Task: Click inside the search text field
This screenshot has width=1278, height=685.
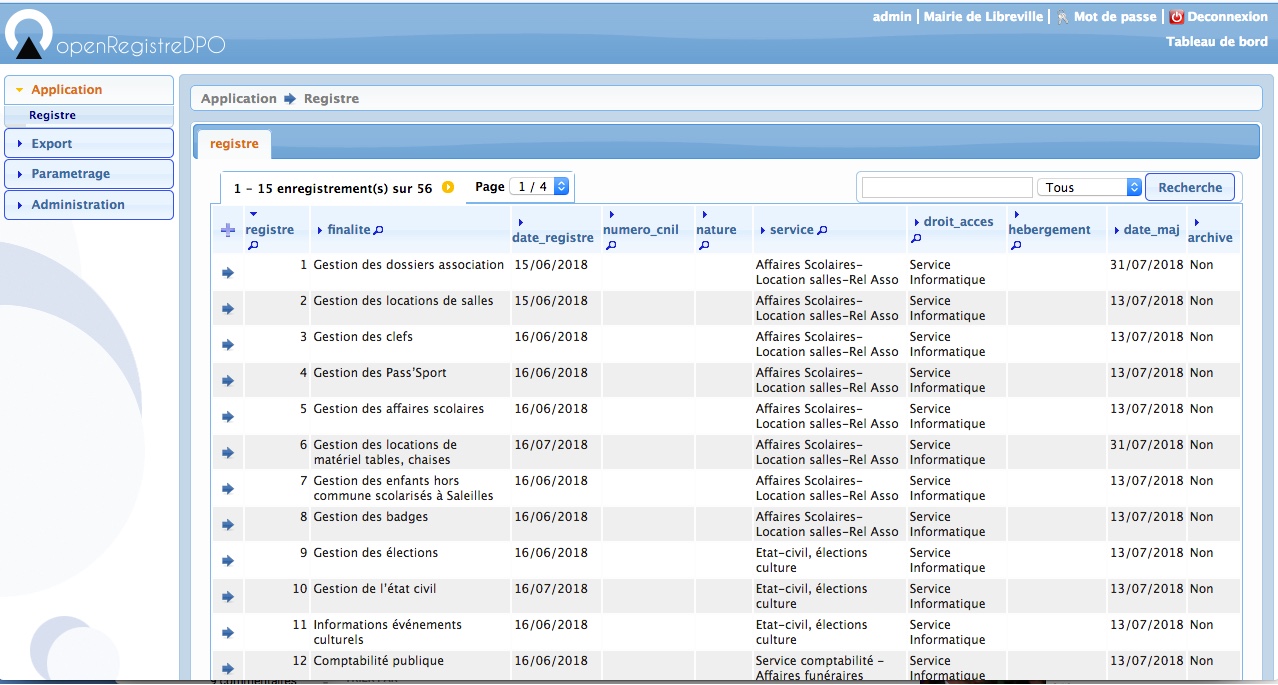Action: (947, 187)
